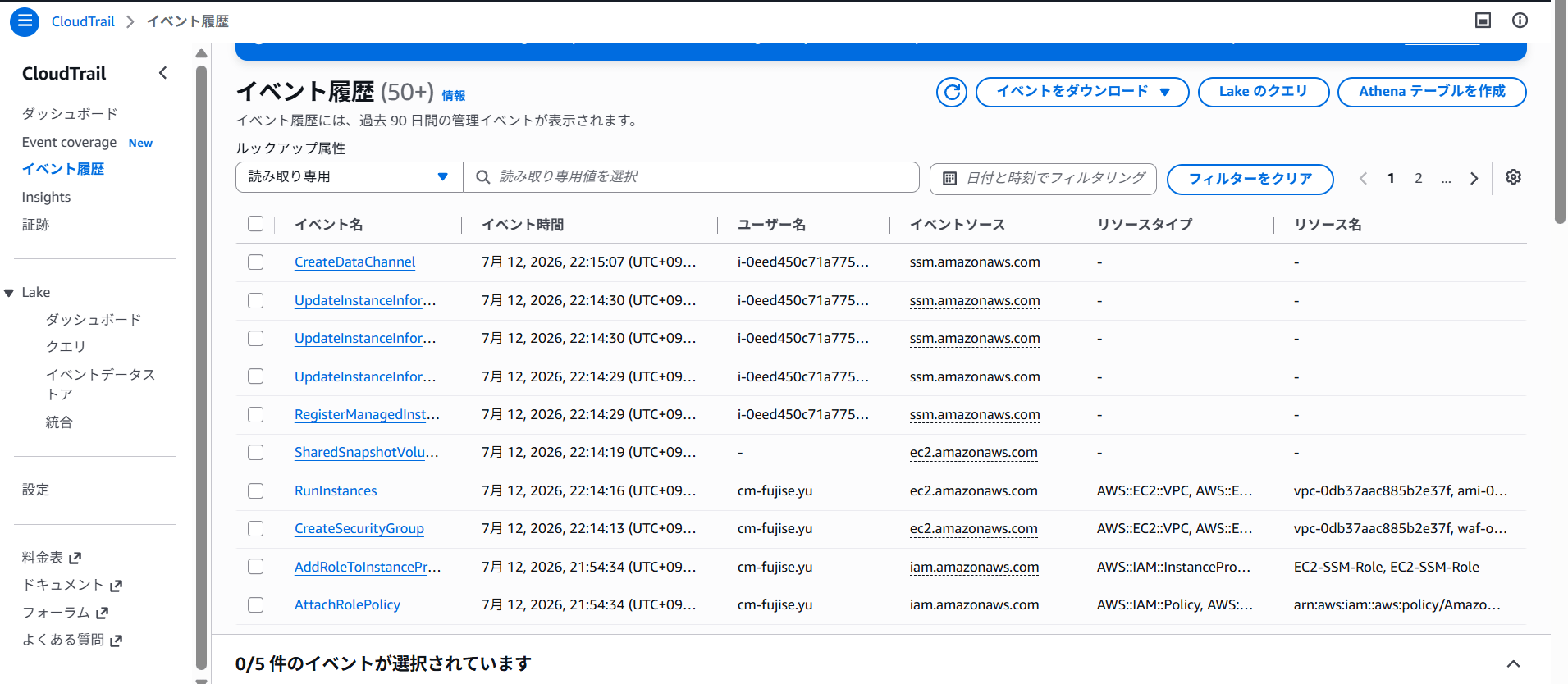
Task: Go to page 2 of results
Action: click(x=1419, y=178)
